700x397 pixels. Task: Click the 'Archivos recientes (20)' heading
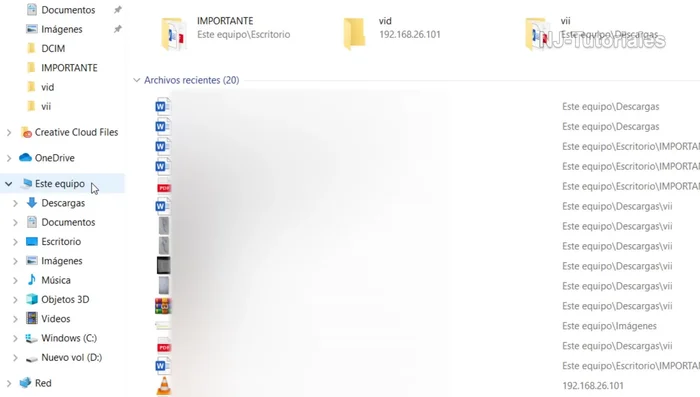192,80
